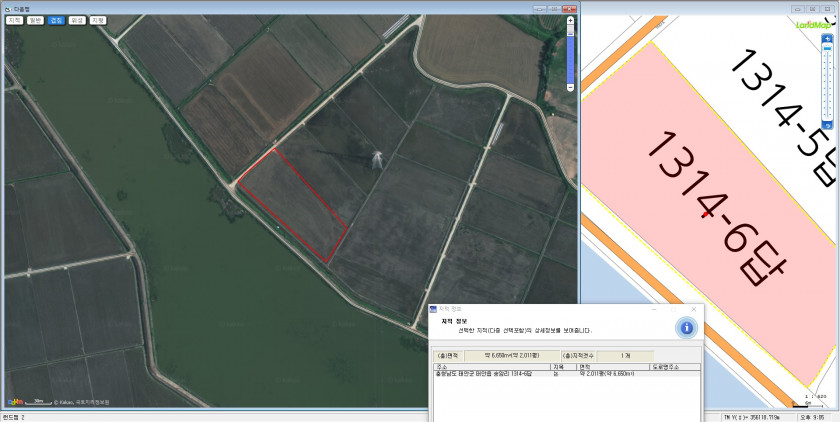The image size is (840, 422).
Task: Click the 도로명주소 column header
Action: tap(664, 367)
